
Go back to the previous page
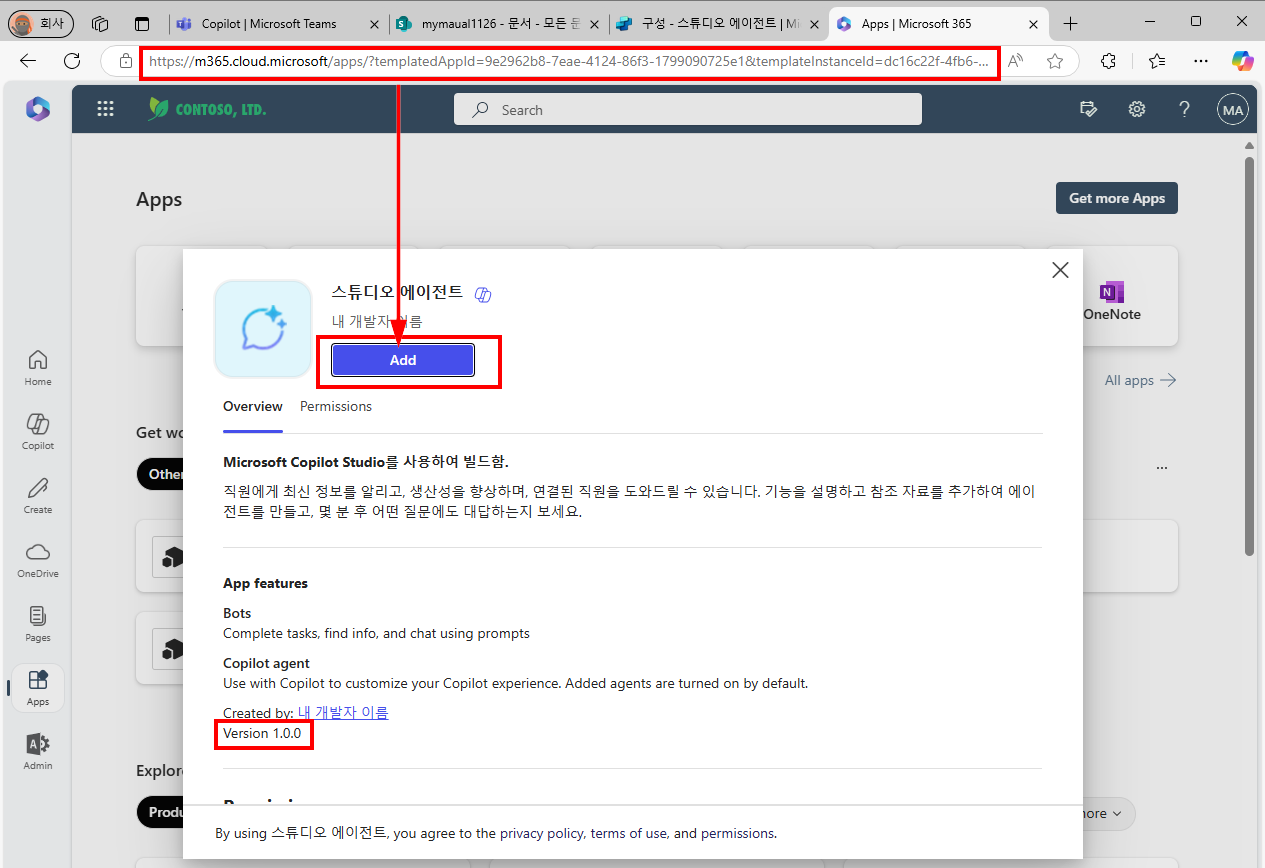pyautogui.click(x=28, y=61)
